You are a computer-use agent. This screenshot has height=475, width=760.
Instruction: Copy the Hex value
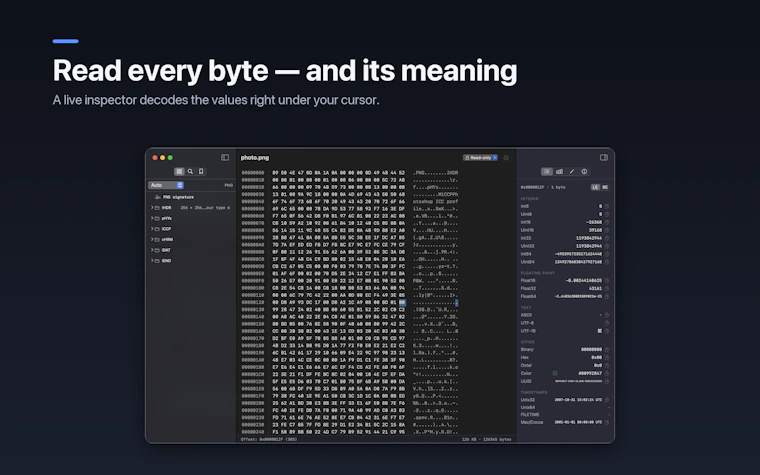(607, 357)
